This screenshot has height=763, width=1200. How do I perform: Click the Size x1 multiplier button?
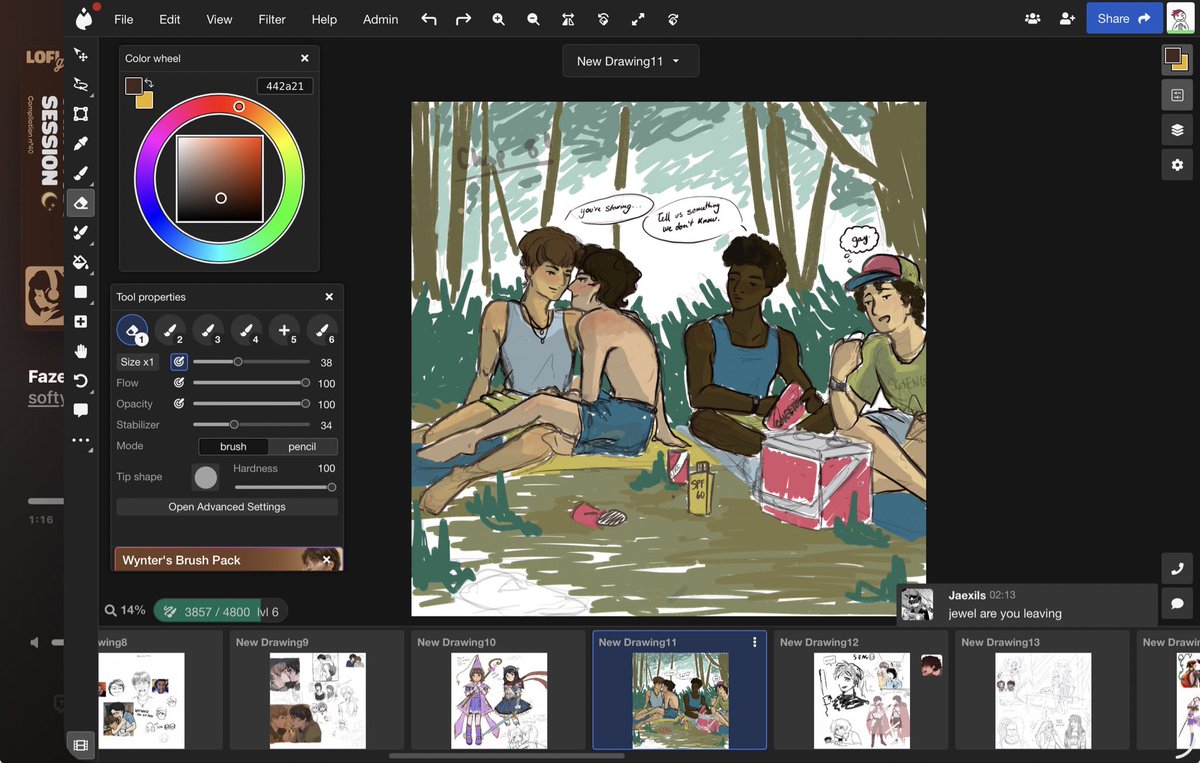(x=138, y=362)
